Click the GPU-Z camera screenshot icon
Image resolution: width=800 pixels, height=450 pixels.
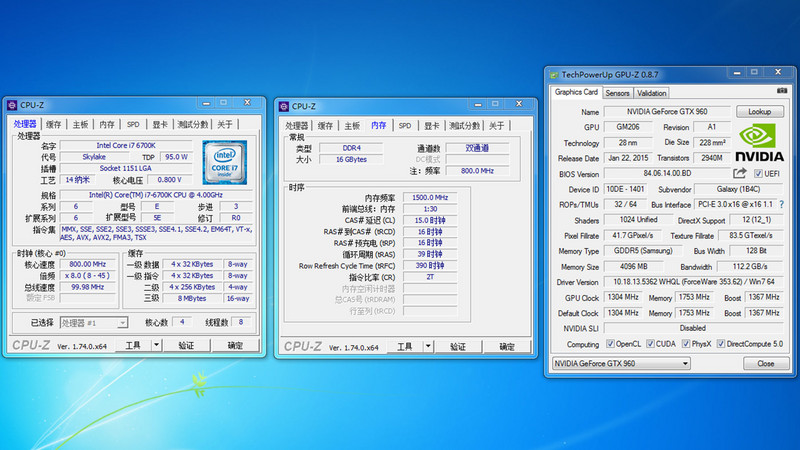tap(782, 91)
